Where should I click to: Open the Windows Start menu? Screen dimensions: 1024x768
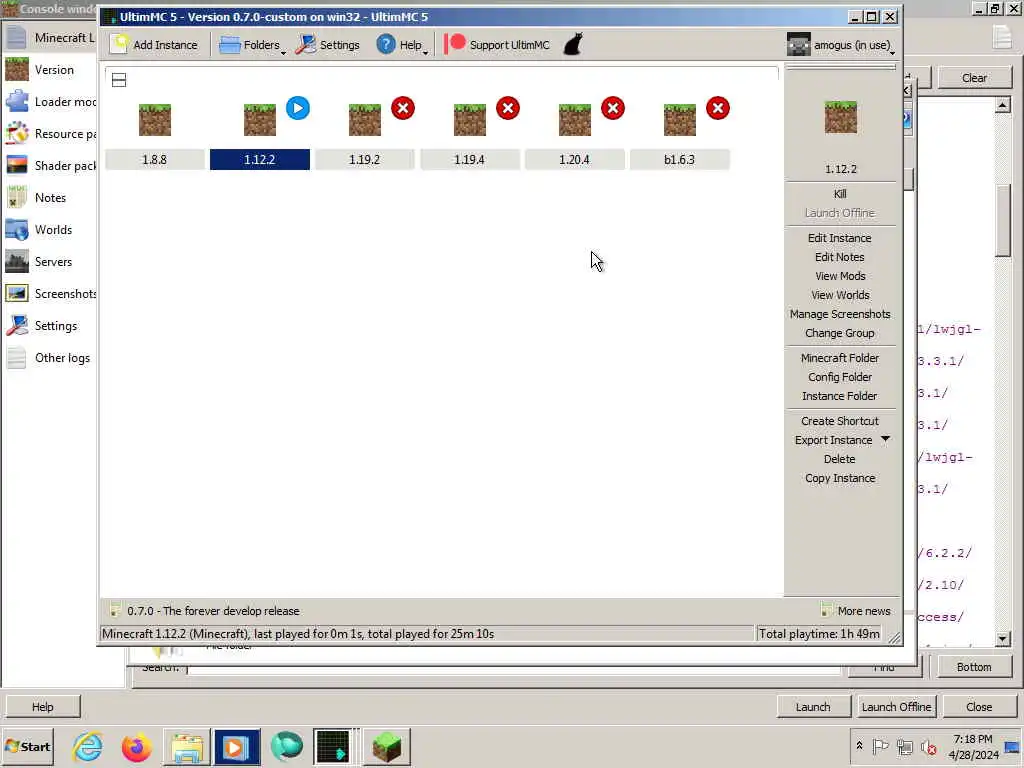click(x=27, y=746)
